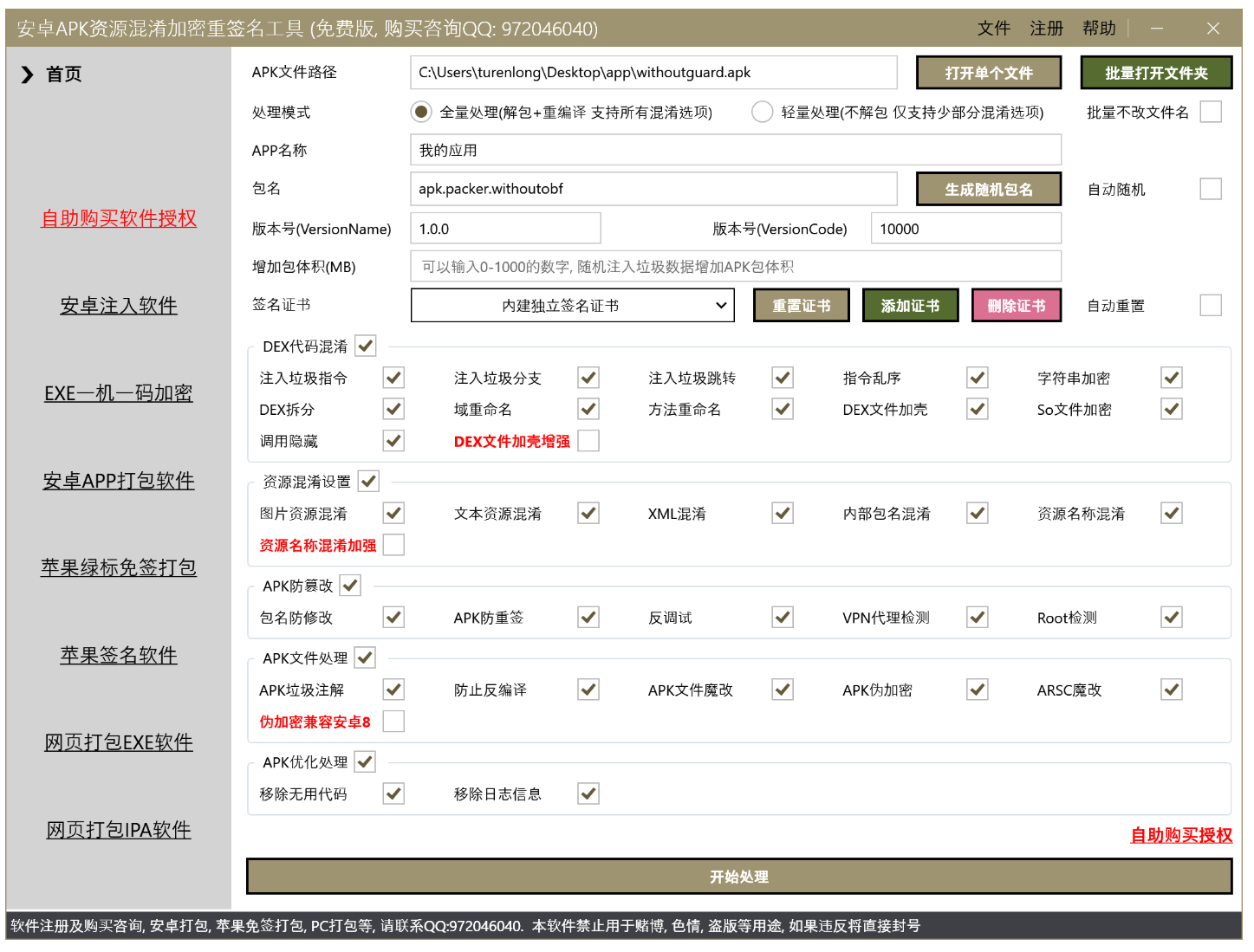Click 生成随机包名 to generate random package name
Screen dimensions: 1254x952
(x=988, y=189)
